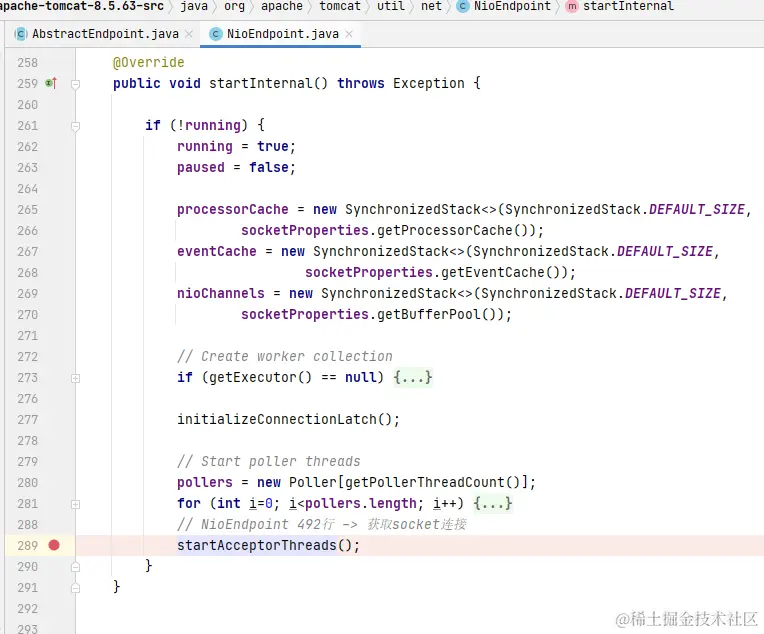
Task: Open the 'apache' breadcrumb folder
Action: [x=282, y=6]
